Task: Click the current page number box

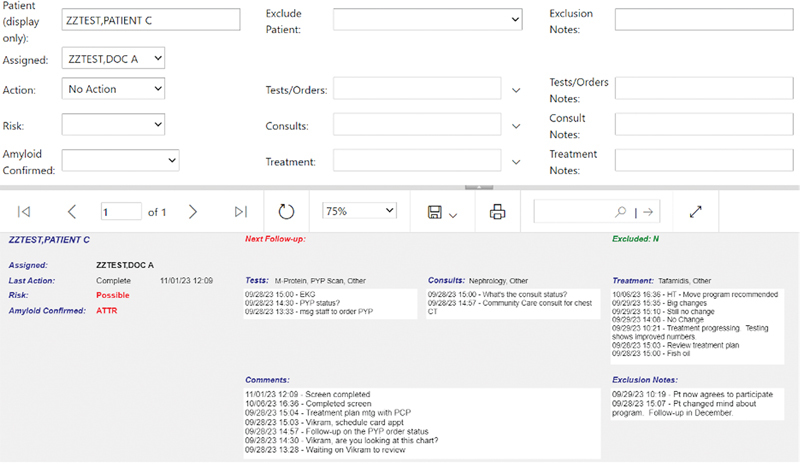Action: point(121,211)
